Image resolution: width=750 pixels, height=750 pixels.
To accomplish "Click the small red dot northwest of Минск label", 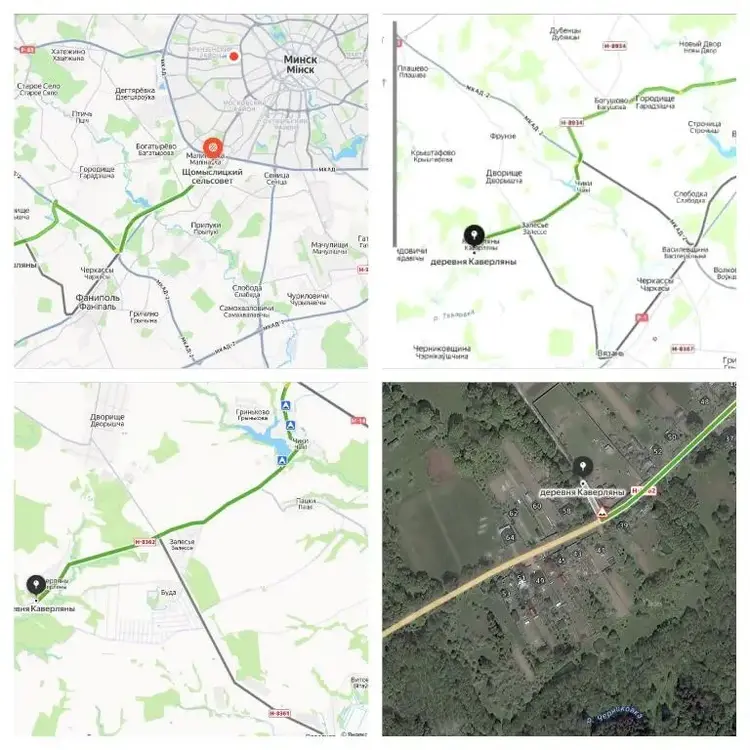I will coord(234,56).
